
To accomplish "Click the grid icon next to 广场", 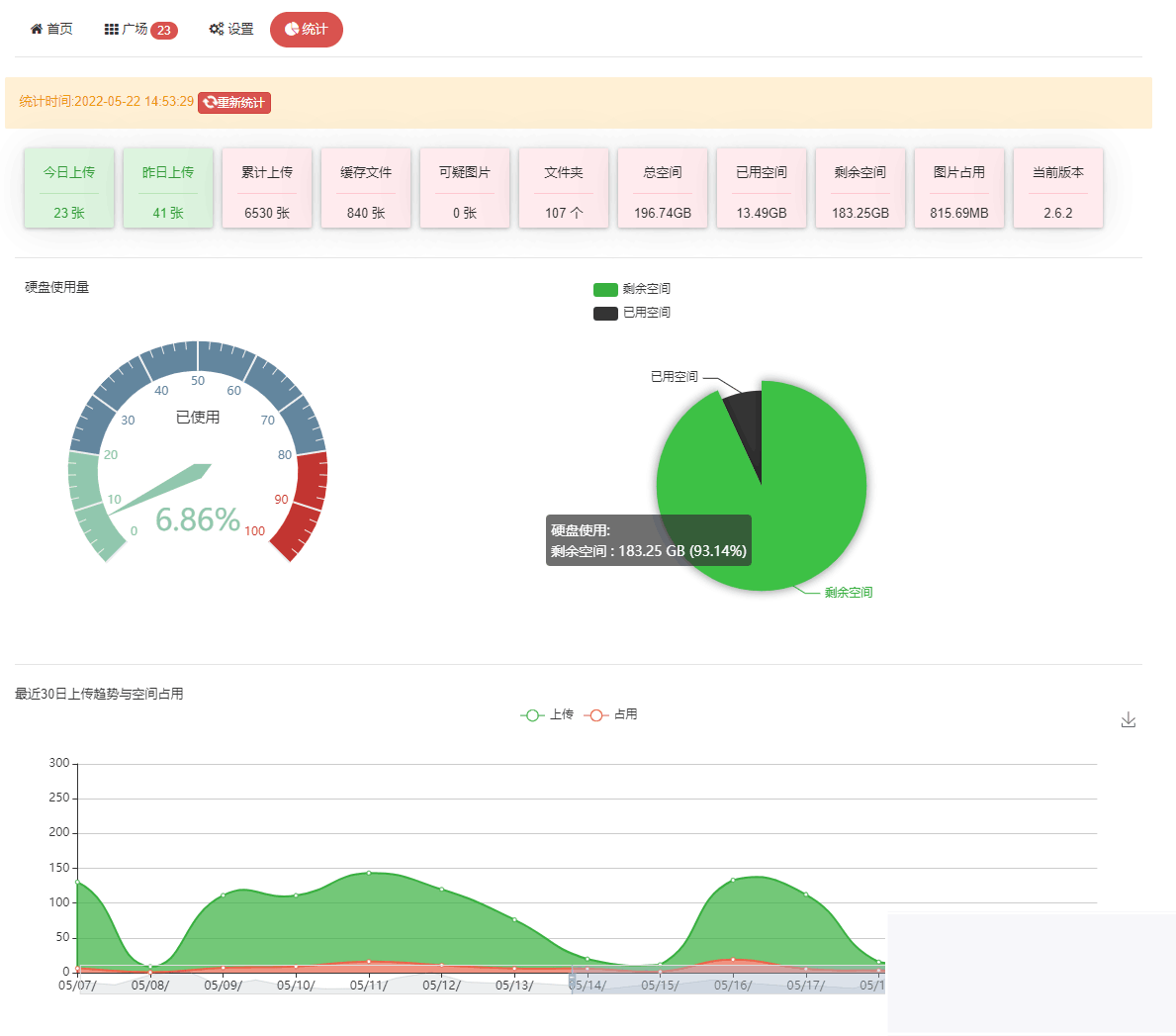I will pos(111,29).
